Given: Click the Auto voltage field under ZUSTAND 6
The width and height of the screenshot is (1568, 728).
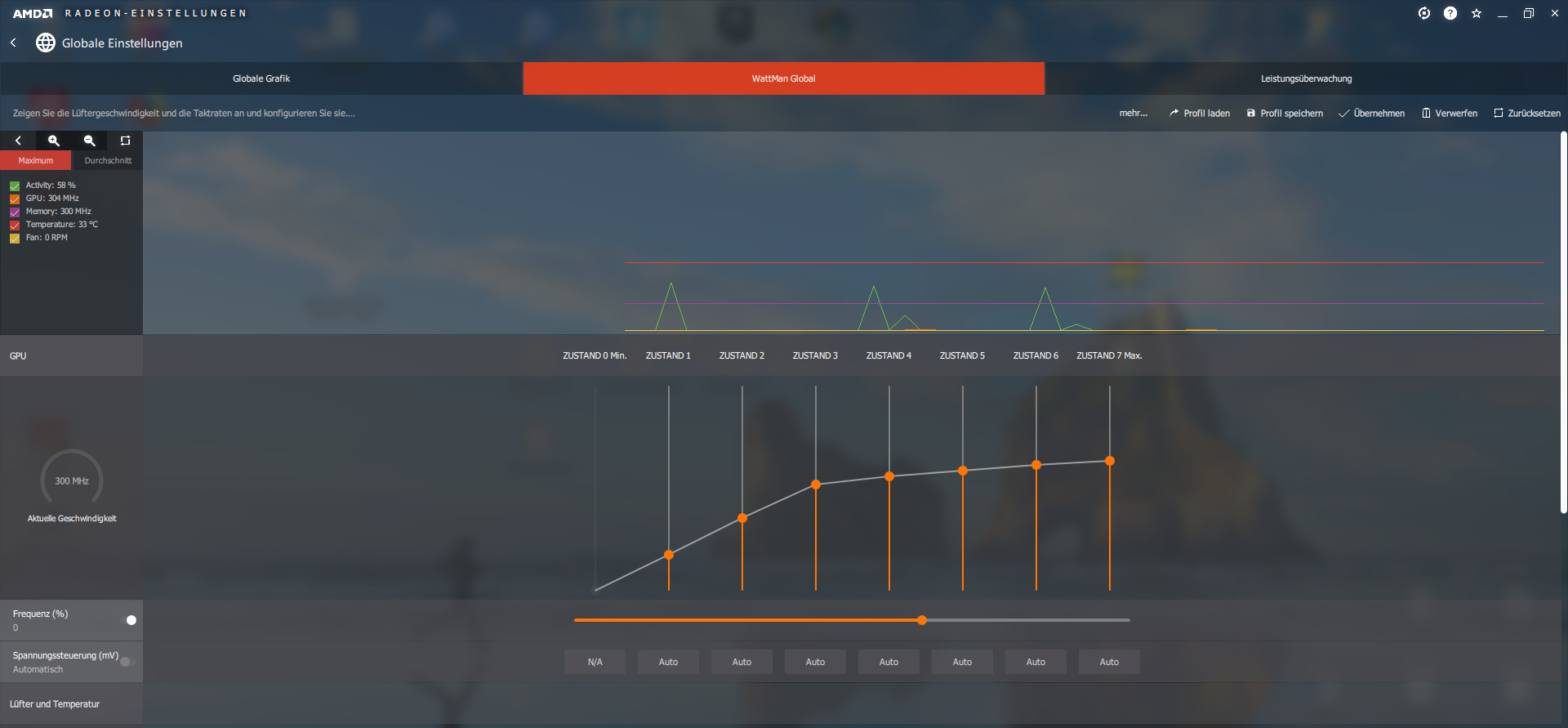Looking at the screenshot, I should click(1036, 662).
